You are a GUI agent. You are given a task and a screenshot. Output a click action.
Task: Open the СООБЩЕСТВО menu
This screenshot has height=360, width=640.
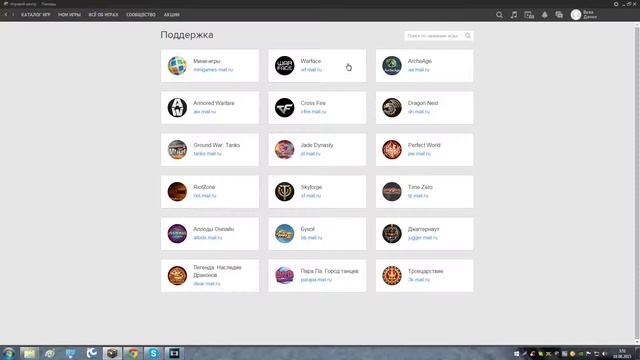pyautogui.click(x=141, y=15)
